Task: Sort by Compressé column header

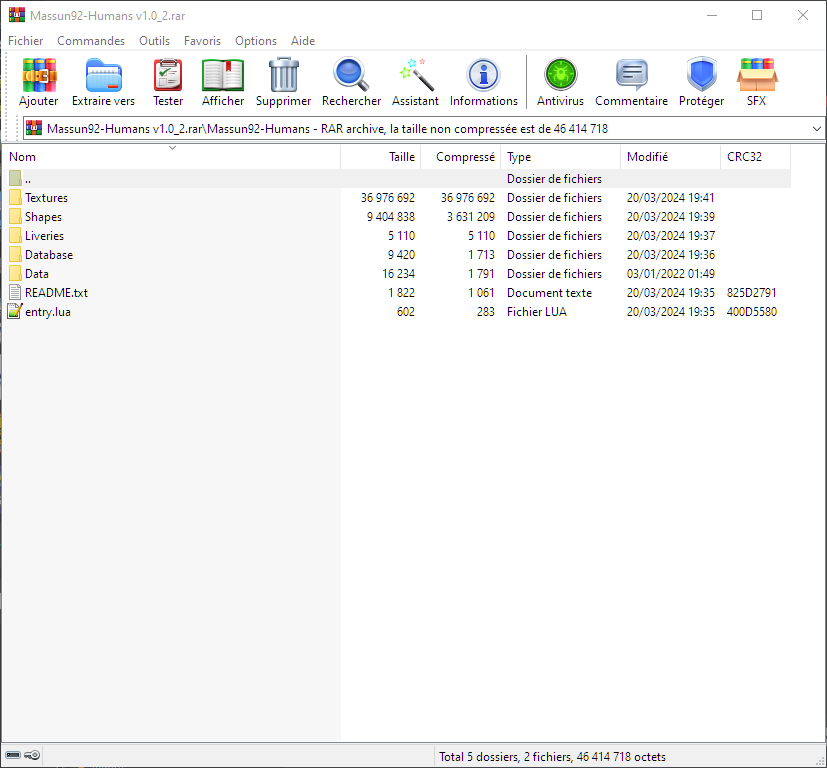Action: click(x=460, y=157)
